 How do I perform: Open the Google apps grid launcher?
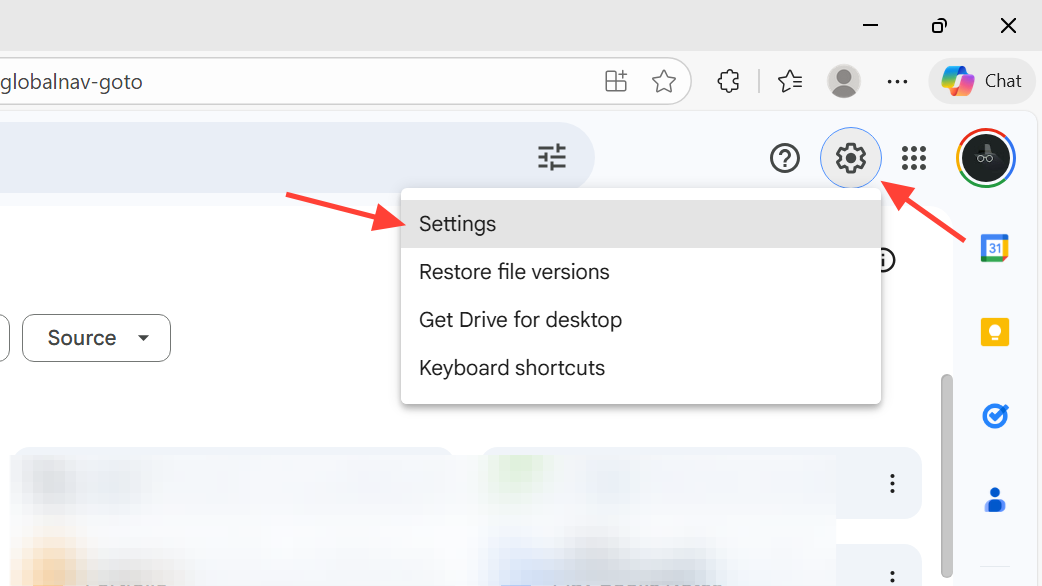[914, 158]
